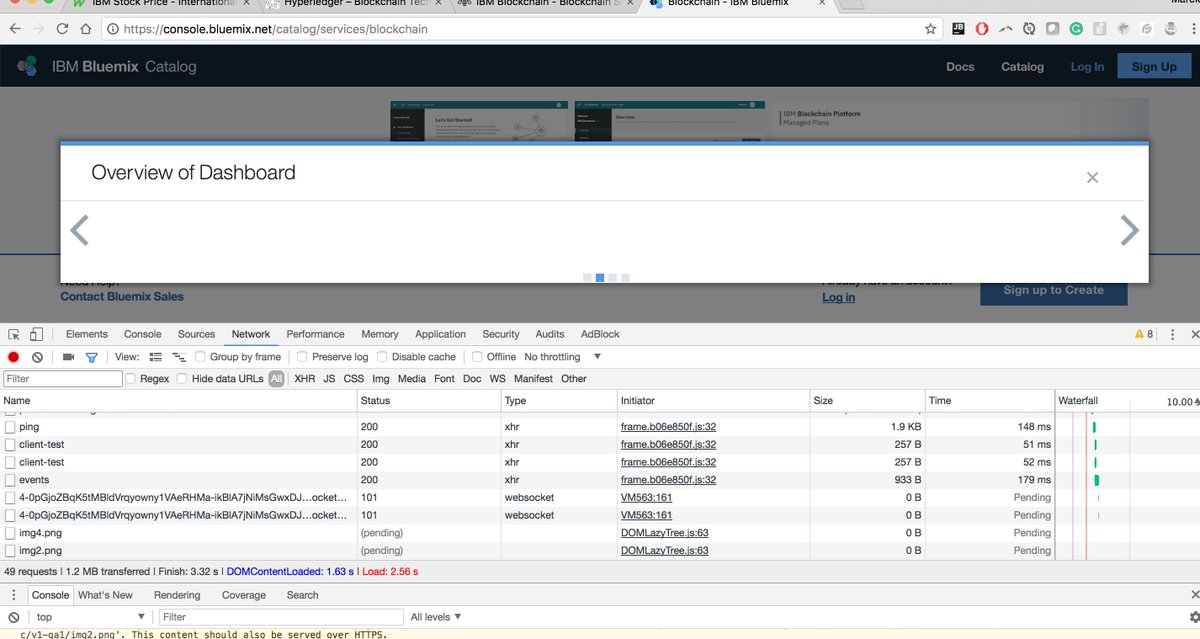Viewport: 1200px width, 639px height.
Task: Go back using the browser back arrow
Action: click(15, 29)
